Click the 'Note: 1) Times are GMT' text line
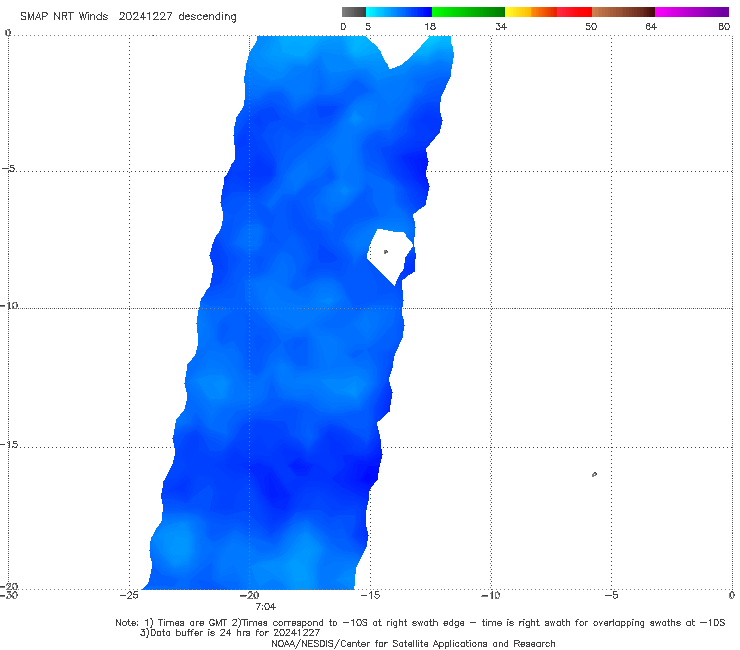The image size is (740, 650). pos(420,623)
